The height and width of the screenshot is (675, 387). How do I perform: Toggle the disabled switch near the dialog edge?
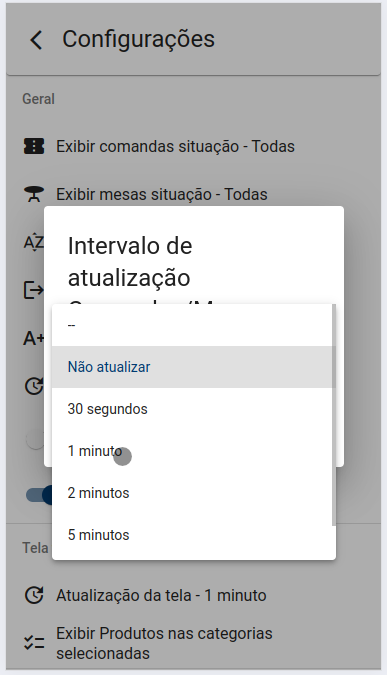point(35,440)
